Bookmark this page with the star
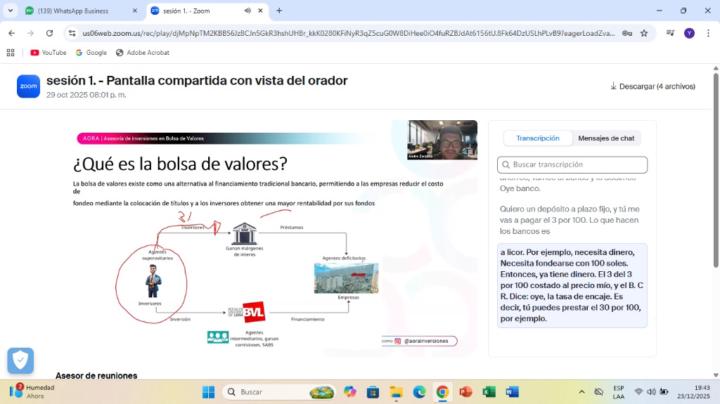The image size is (720, 404). pos(644,33)
